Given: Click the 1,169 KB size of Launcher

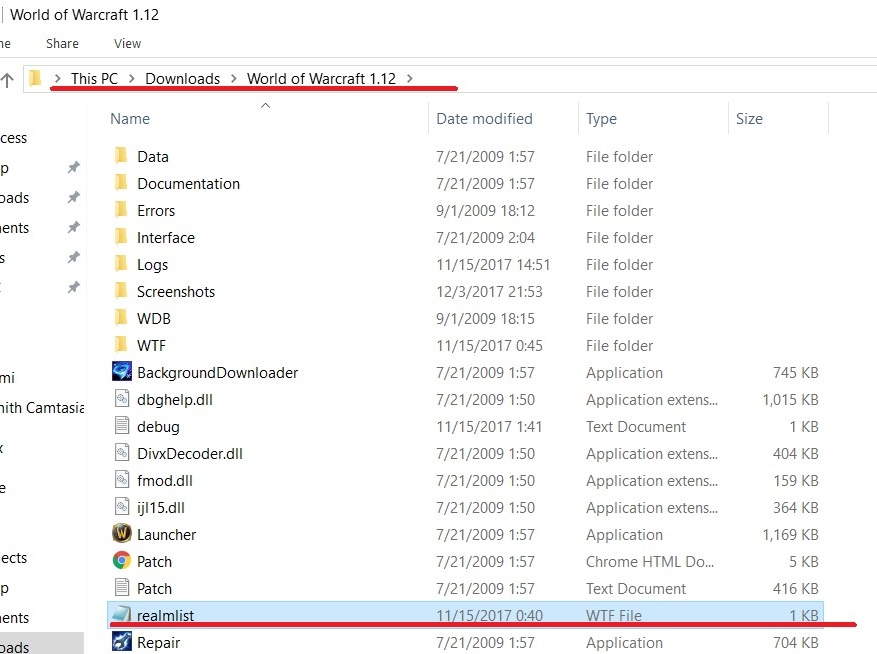Looking at the screenshot, I should 790,535.
